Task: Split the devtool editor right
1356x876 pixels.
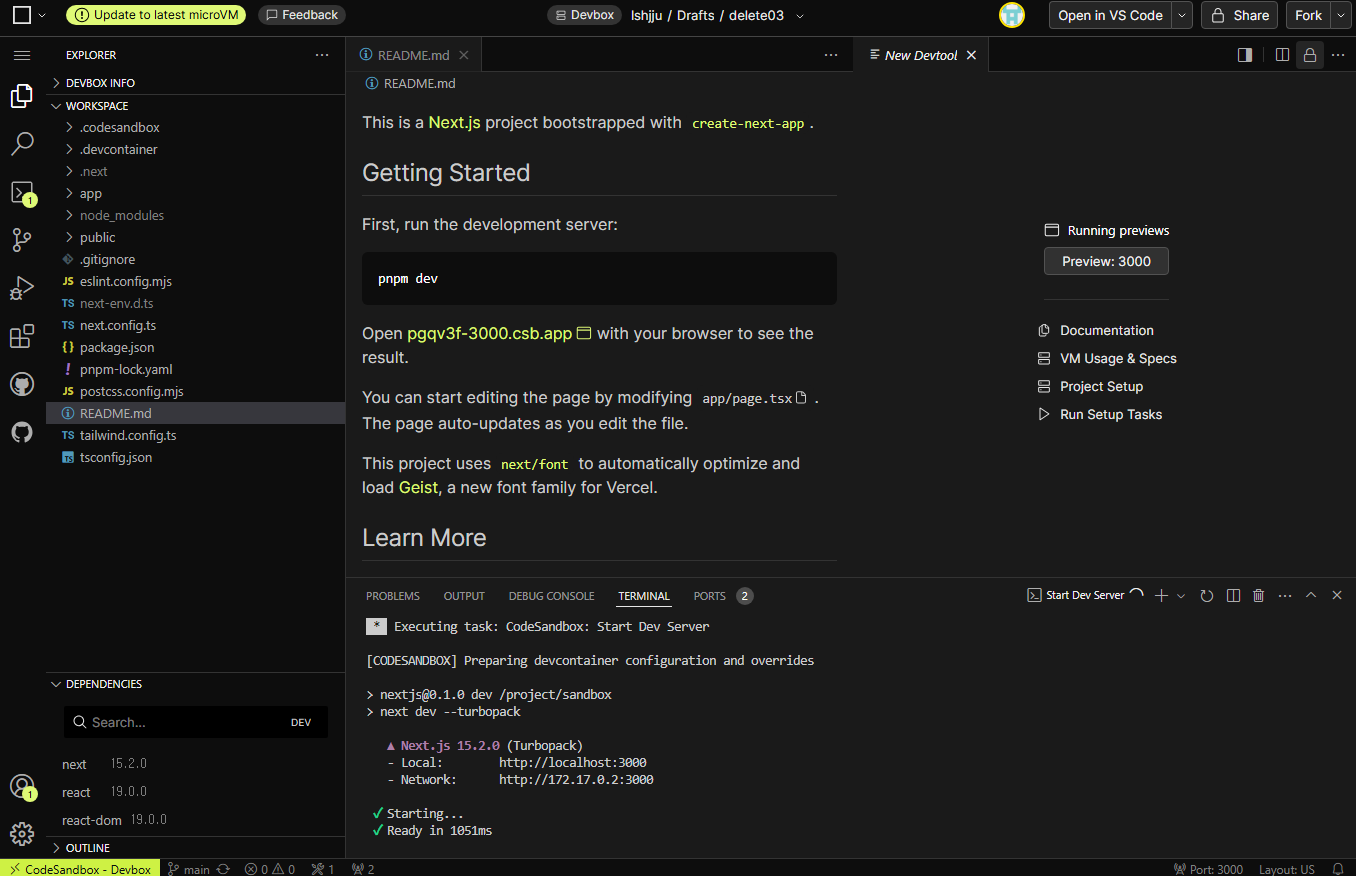Action: click(1282, 55)
